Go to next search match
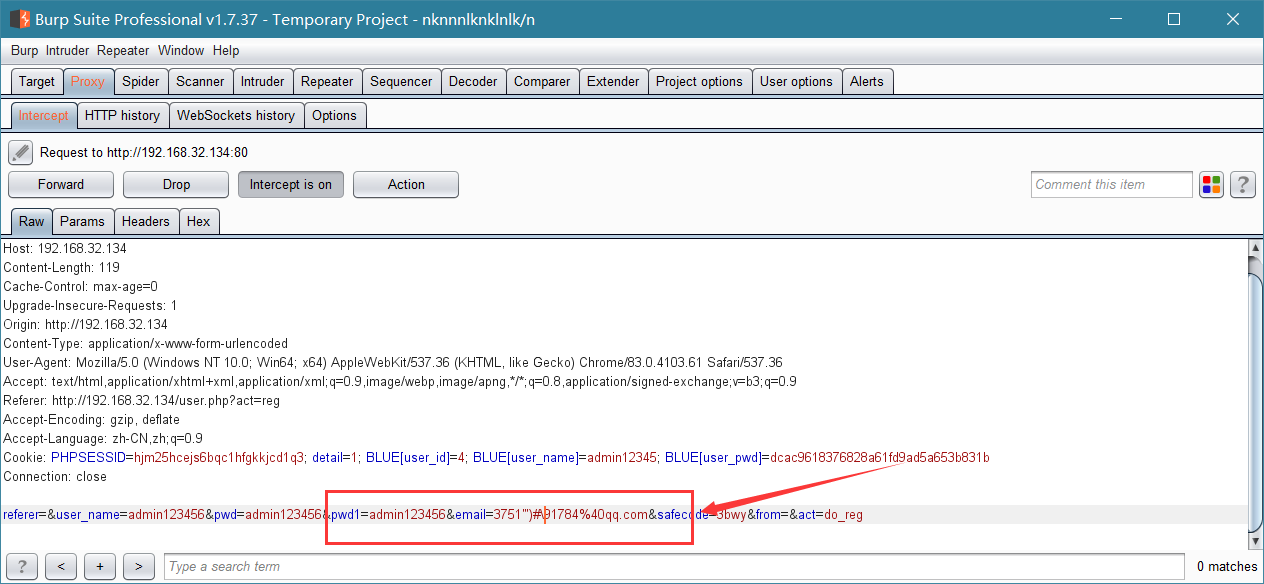The width and height of the screenshot is (1264, 584). click(x=139, y=566)
